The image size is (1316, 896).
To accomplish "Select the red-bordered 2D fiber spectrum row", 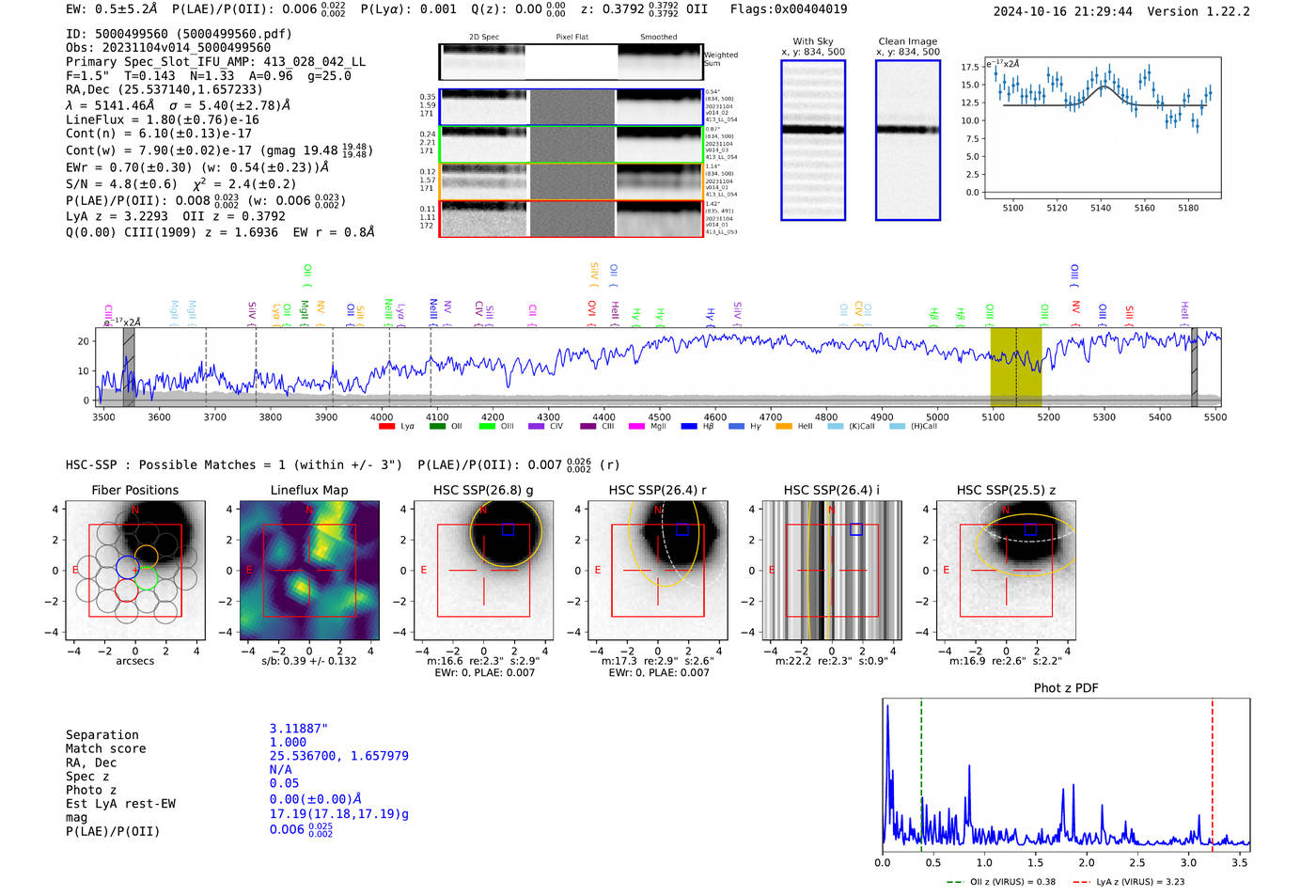I will point(571,218).
